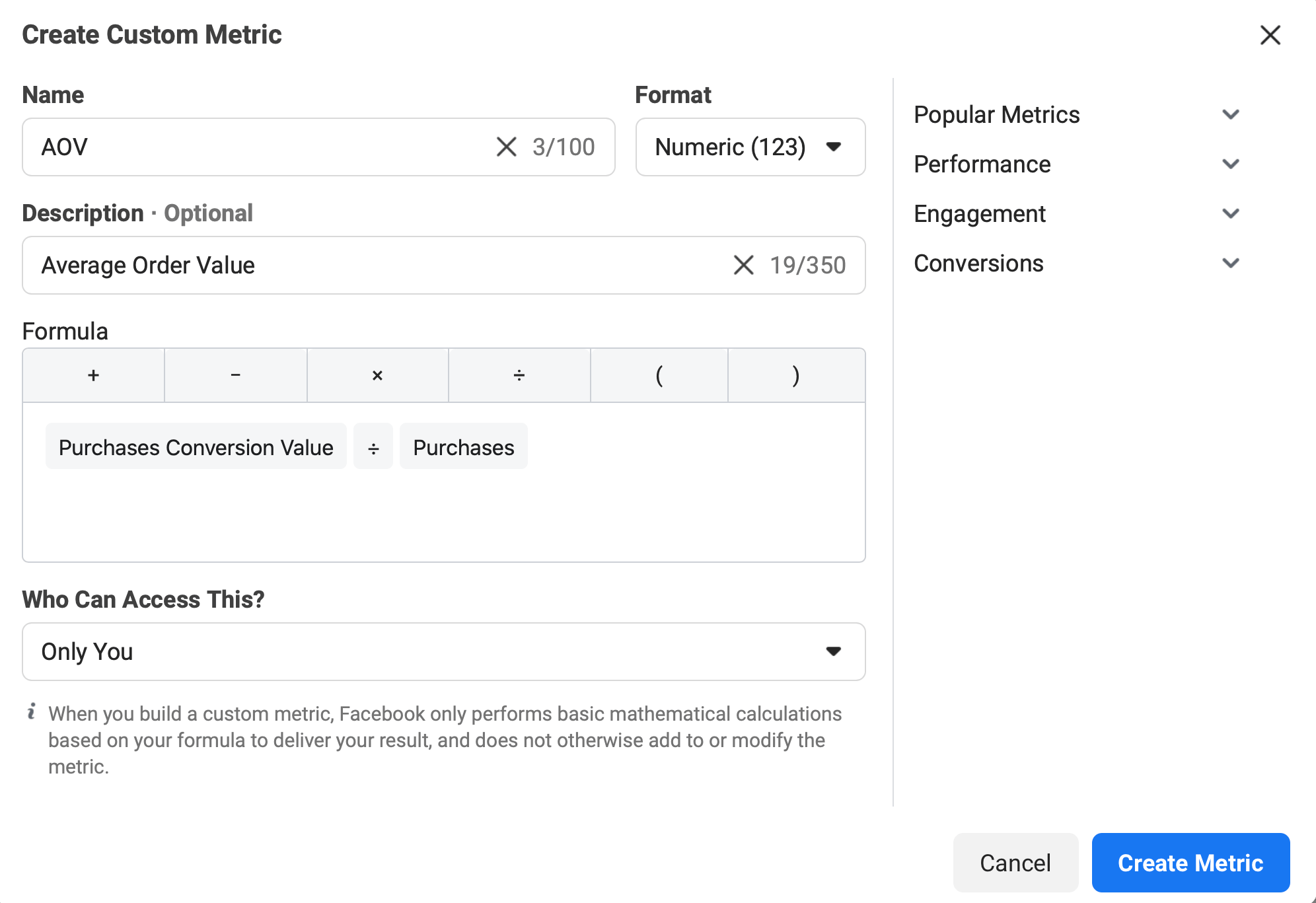Insert minus operator into formula

(235, 375)
